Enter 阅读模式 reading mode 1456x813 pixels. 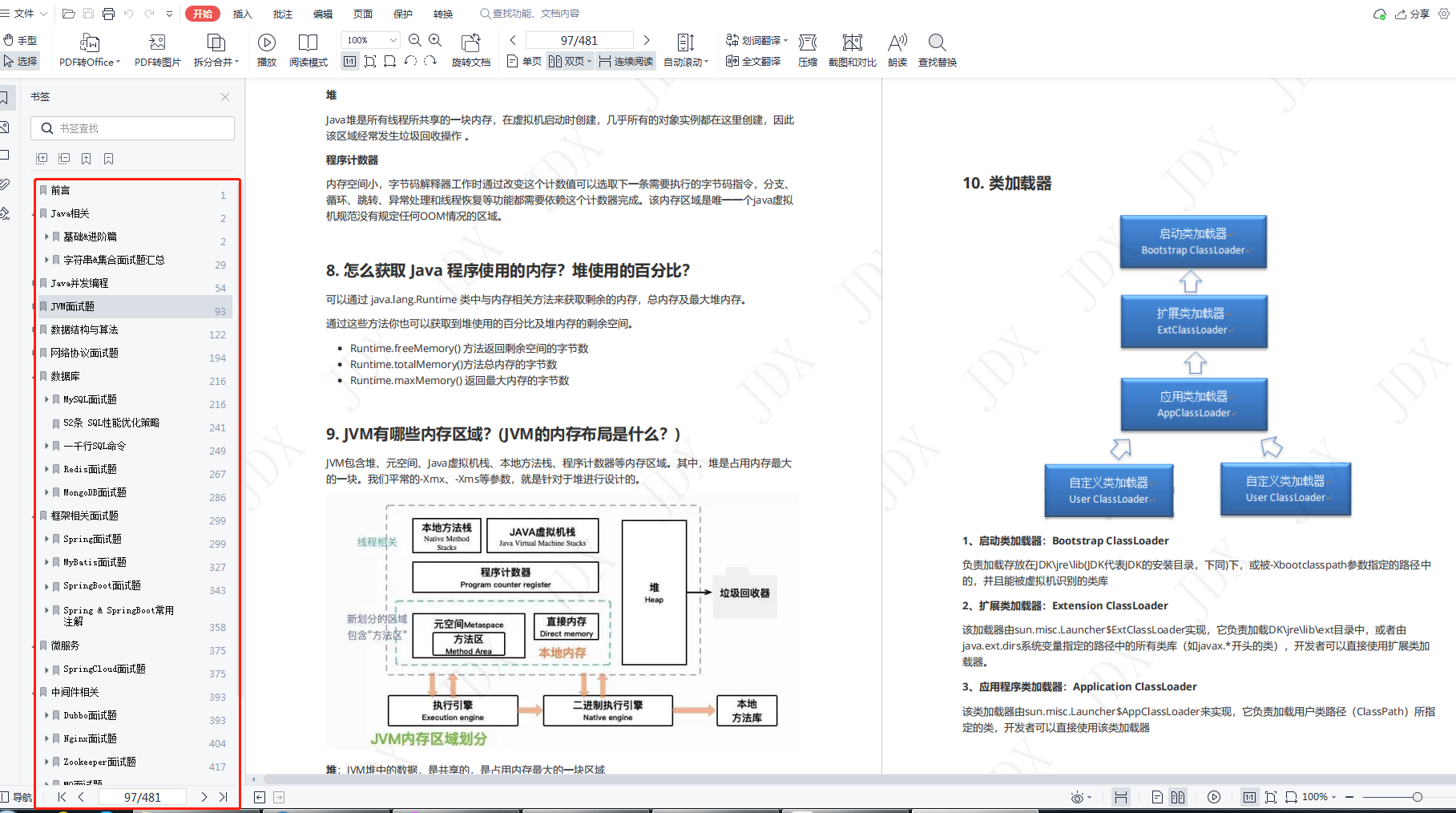point(308,51)
